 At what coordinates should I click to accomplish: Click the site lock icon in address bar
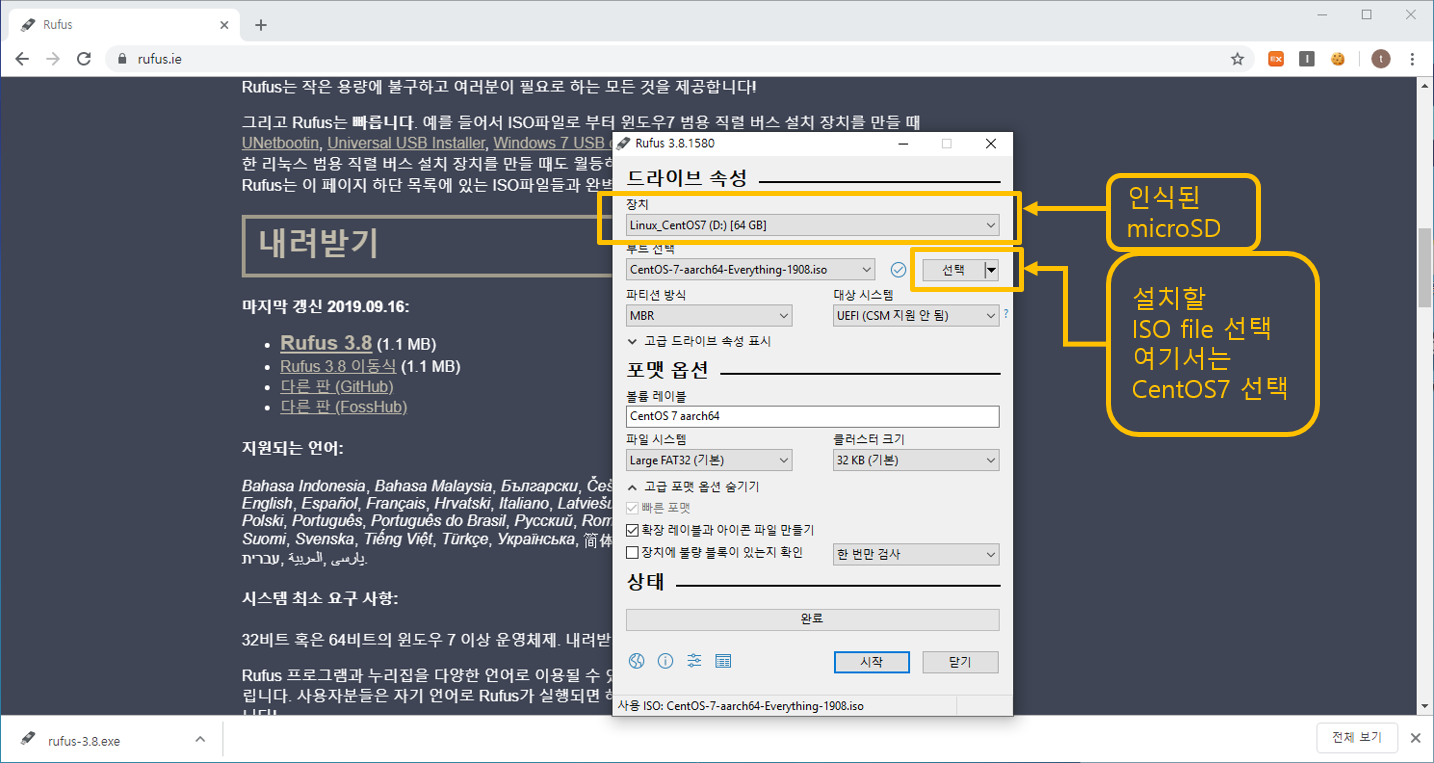click(x=123, y=59)
